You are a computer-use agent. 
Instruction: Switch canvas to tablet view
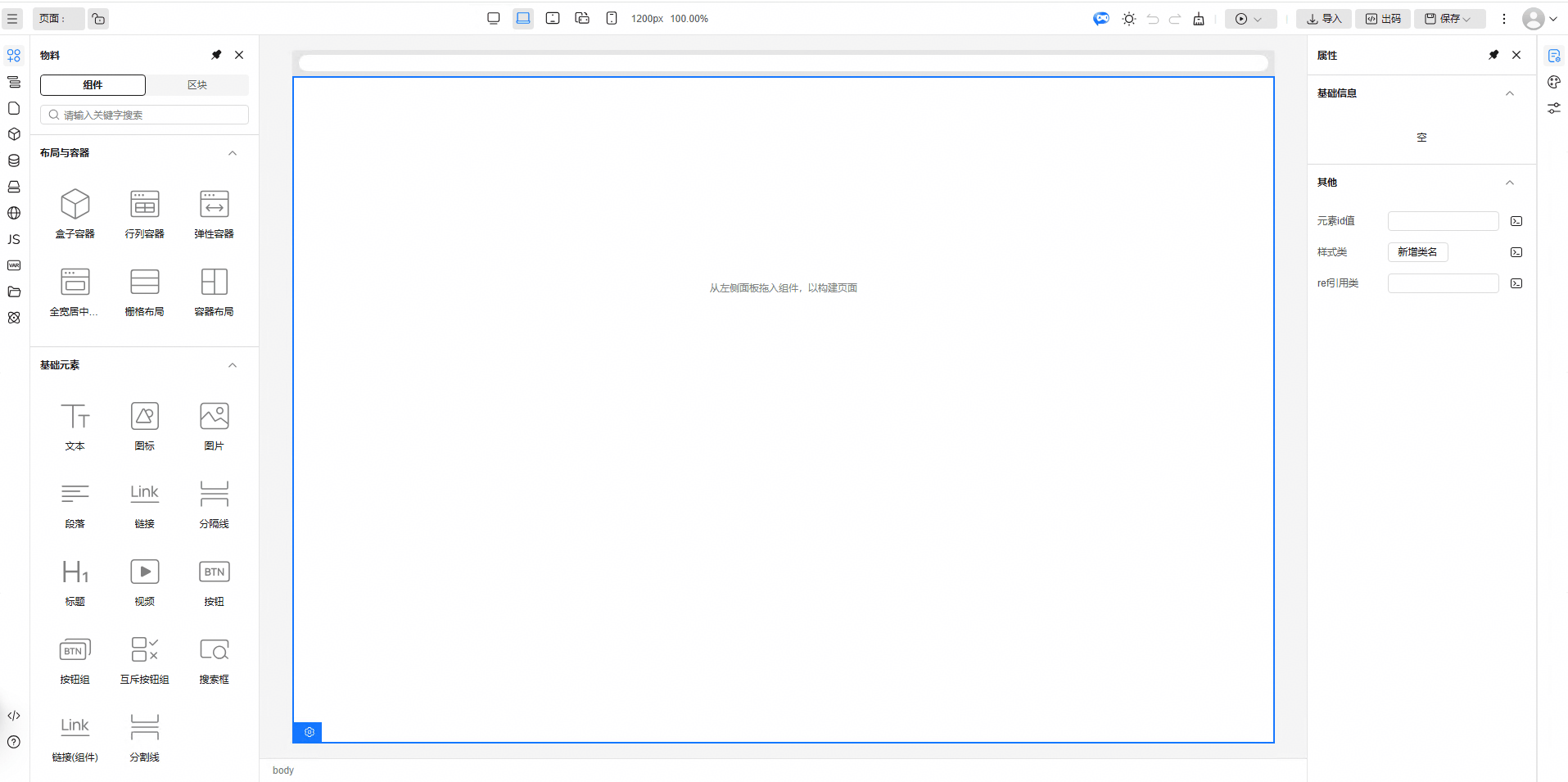[553, 18]
